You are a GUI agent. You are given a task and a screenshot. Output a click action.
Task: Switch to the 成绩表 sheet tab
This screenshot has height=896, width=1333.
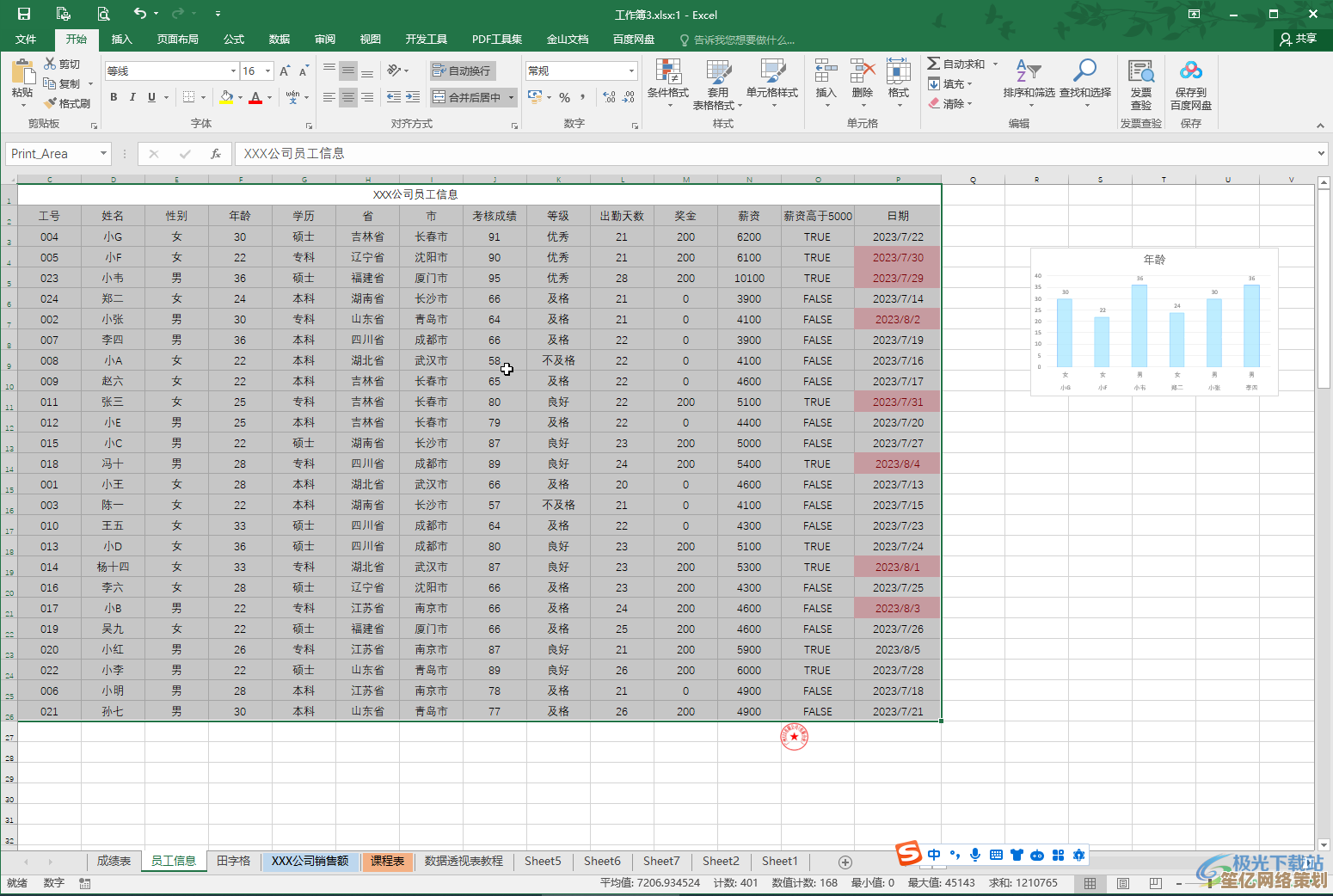click(114, 861)
